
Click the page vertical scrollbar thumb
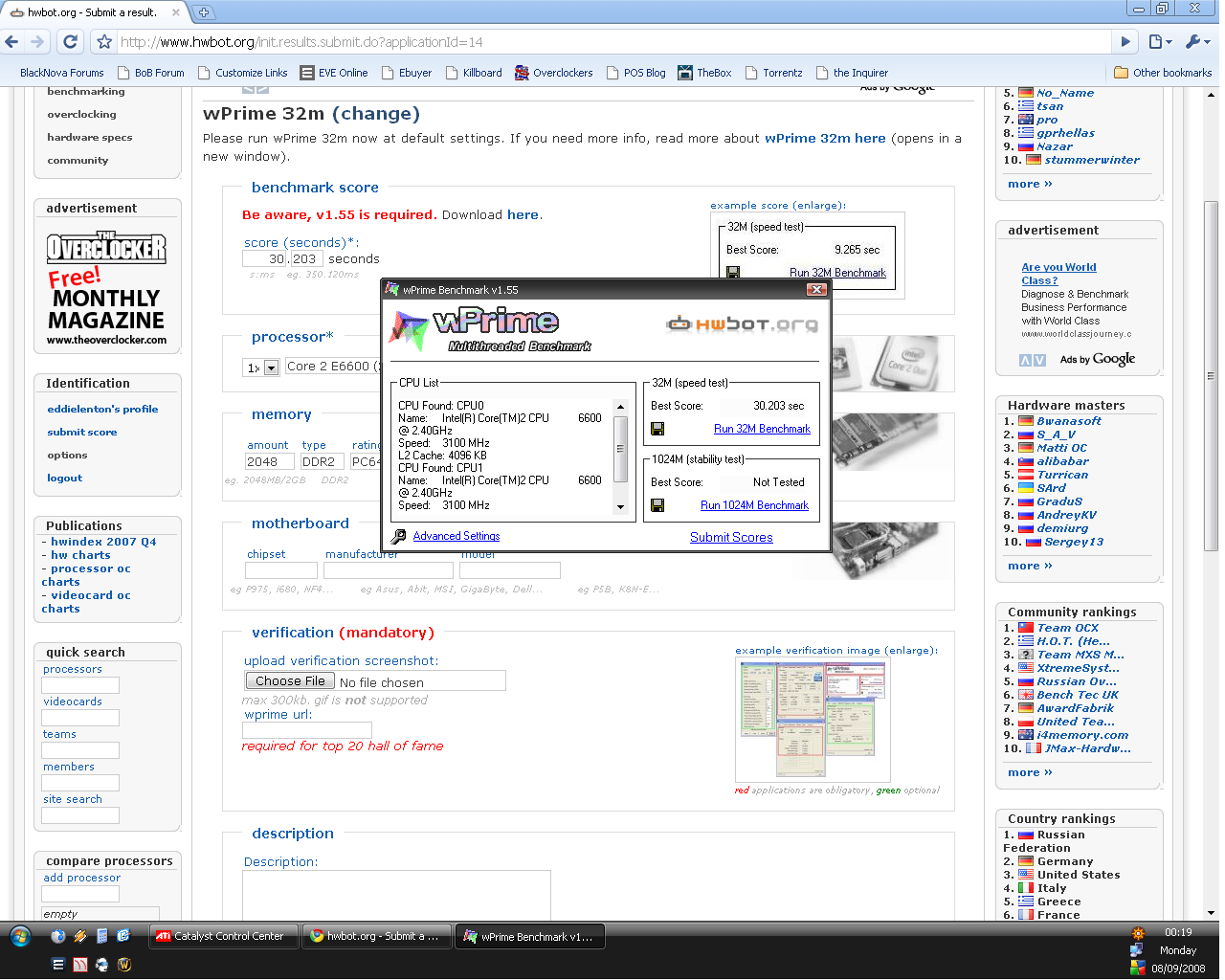click(x=1212, y=374)
